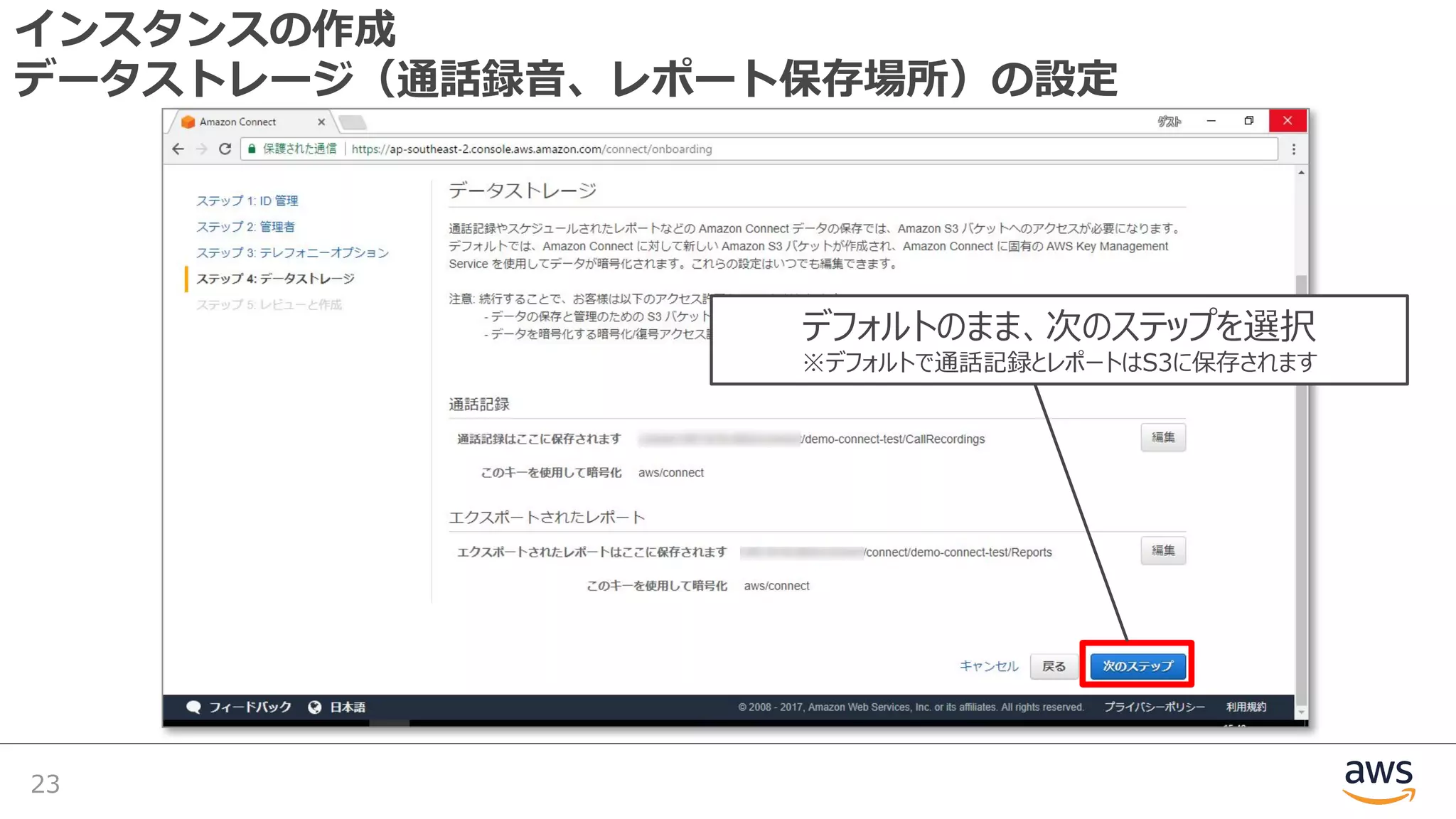This screenshot has height=819, width=1456.
Task: Click the feedback speech bubble icon
Action: pos(193,707)
